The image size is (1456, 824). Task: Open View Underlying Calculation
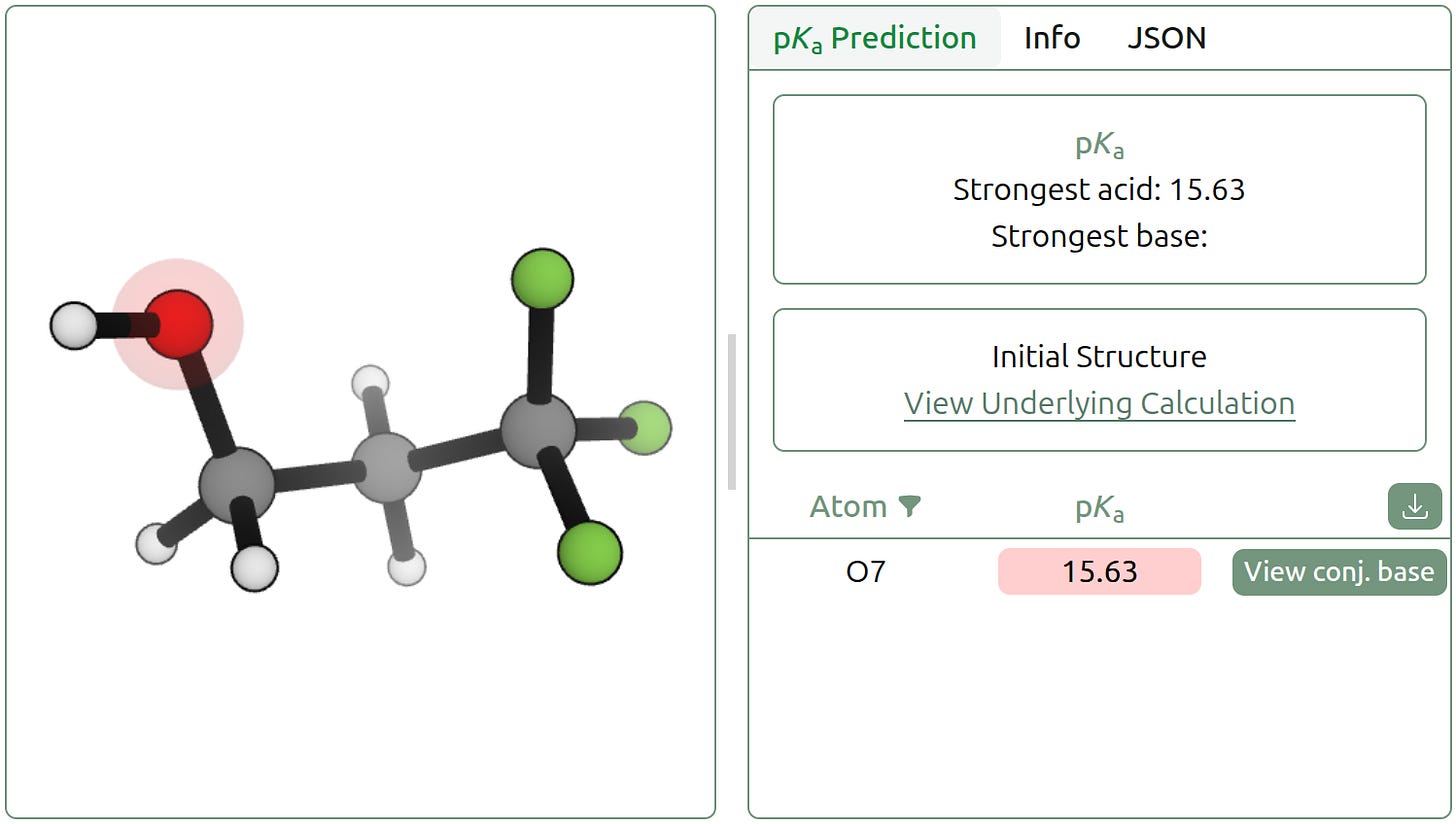[1098, 403]
